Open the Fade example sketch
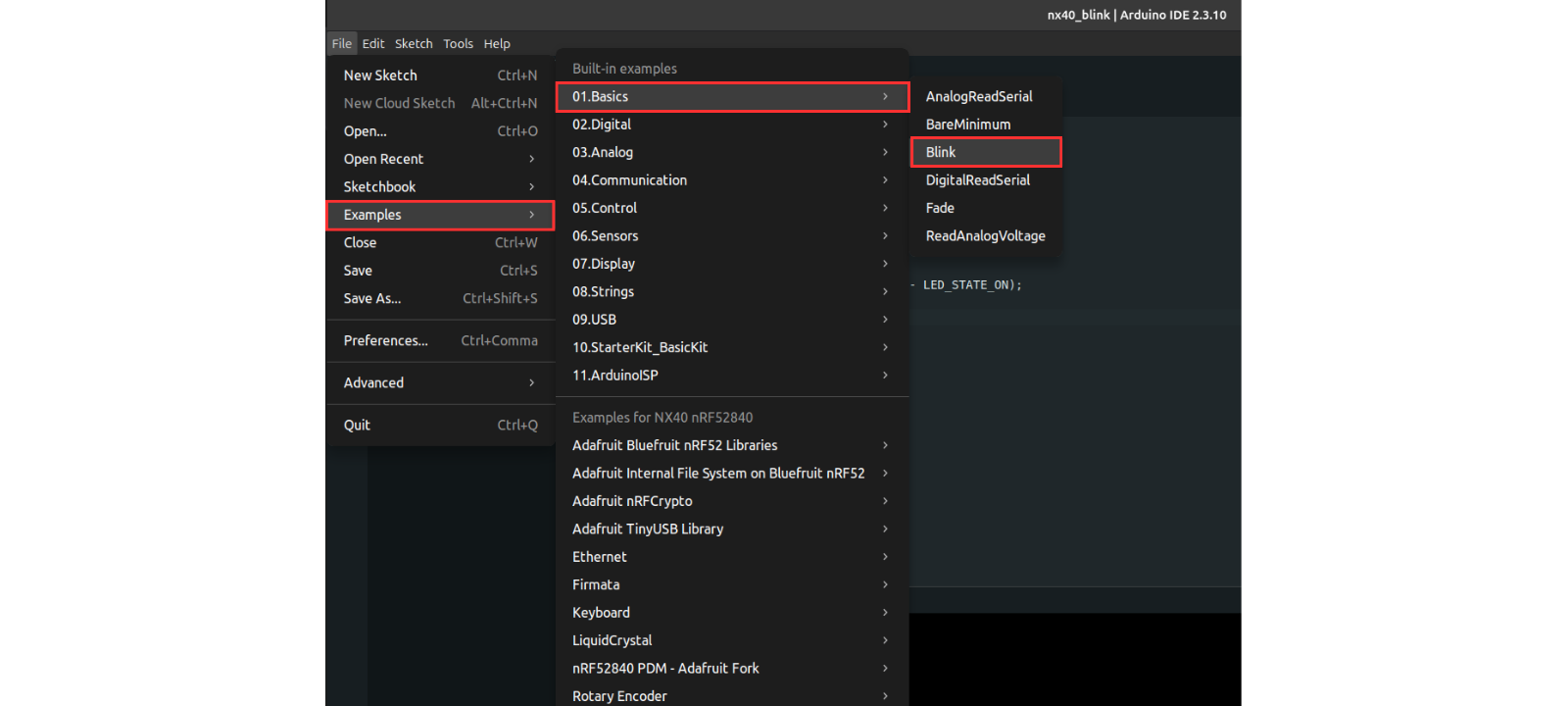 pos(986,209)
